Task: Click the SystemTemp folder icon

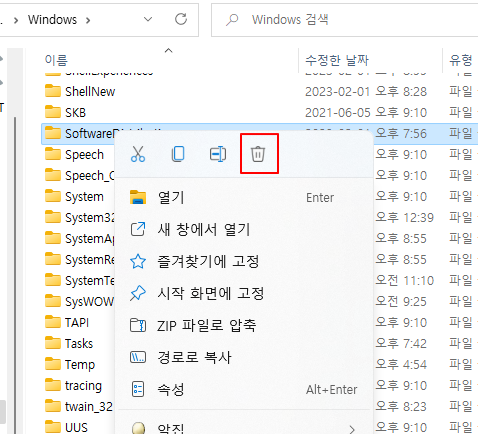Action: pyautogui.click(x=53, y=280)
